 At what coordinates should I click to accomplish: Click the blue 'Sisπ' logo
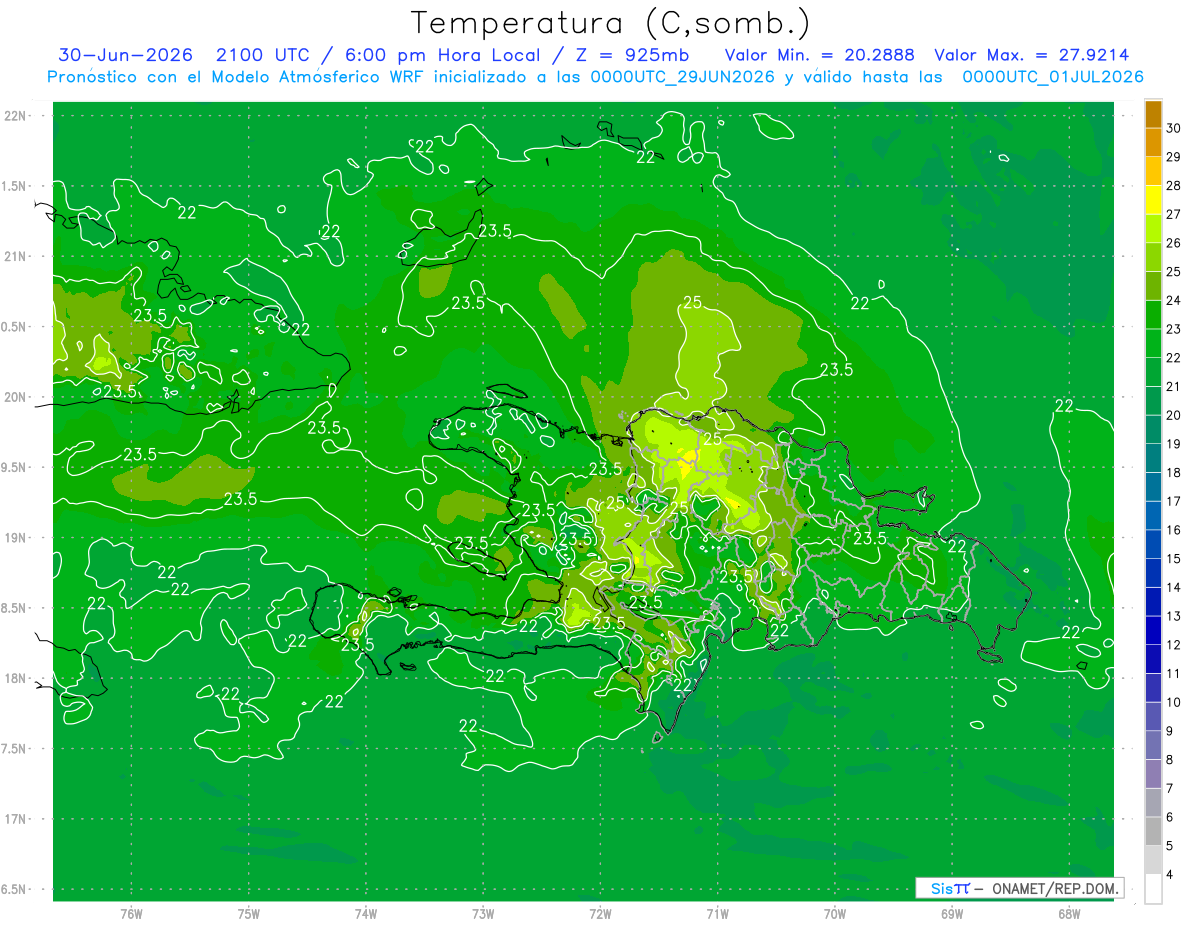point(950,889)
